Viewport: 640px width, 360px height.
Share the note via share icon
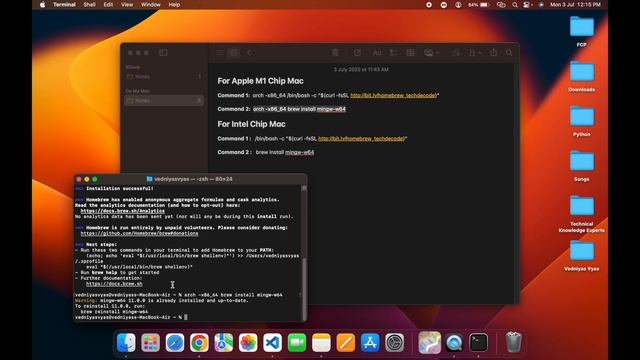click(493, 52)
